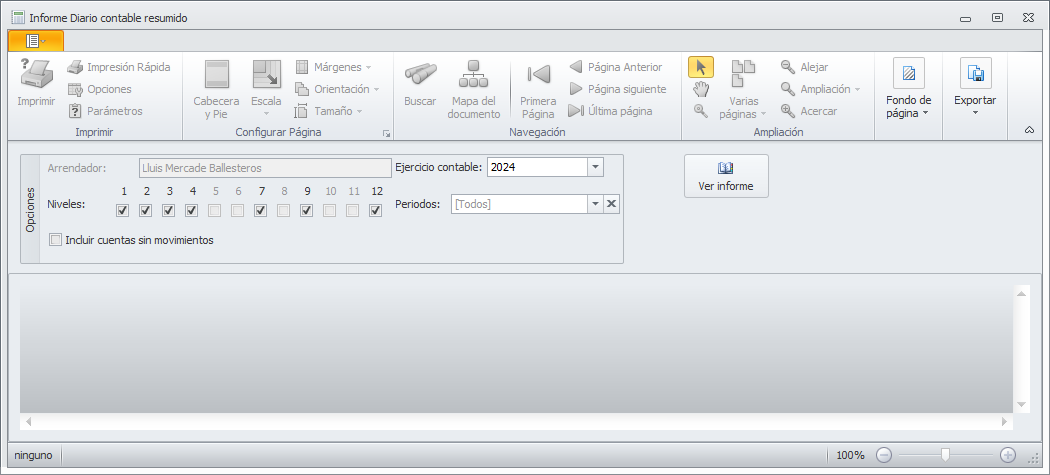Open the orange application menu tab
This screenshot has height=475, width=1050.
coord(36,41)
